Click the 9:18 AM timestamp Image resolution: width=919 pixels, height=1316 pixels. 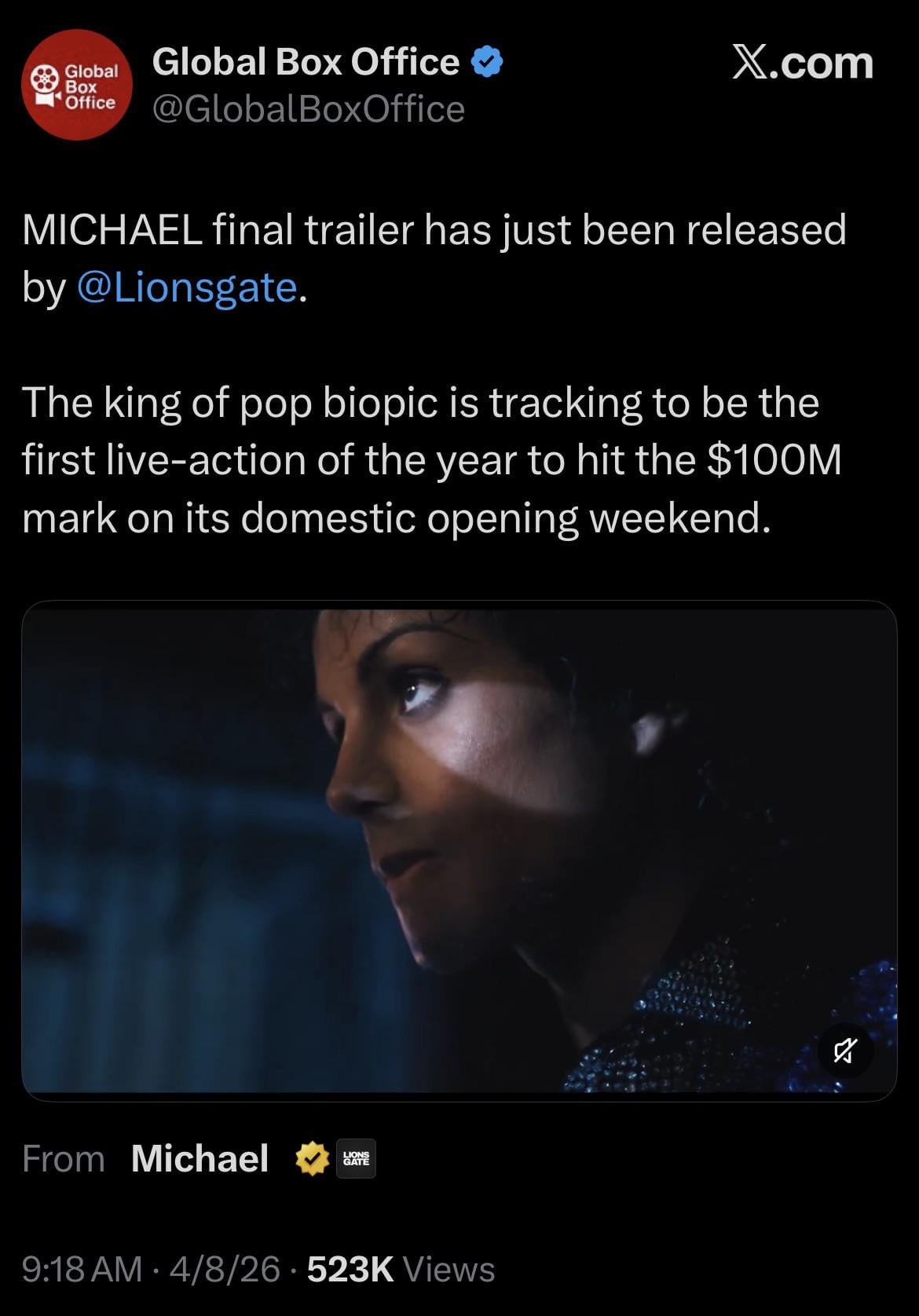click(82, 1269)
